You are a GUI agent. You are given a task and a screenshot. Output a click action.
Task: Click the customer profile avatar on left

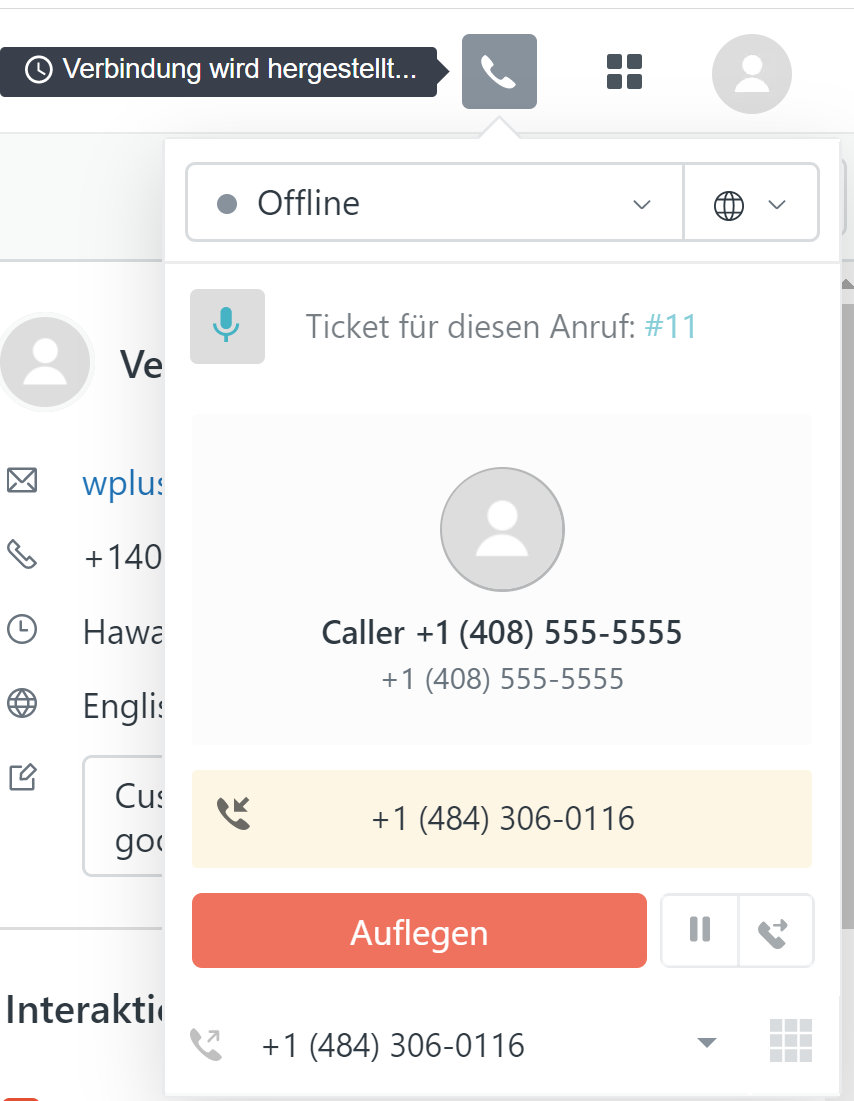click(45, 361)
